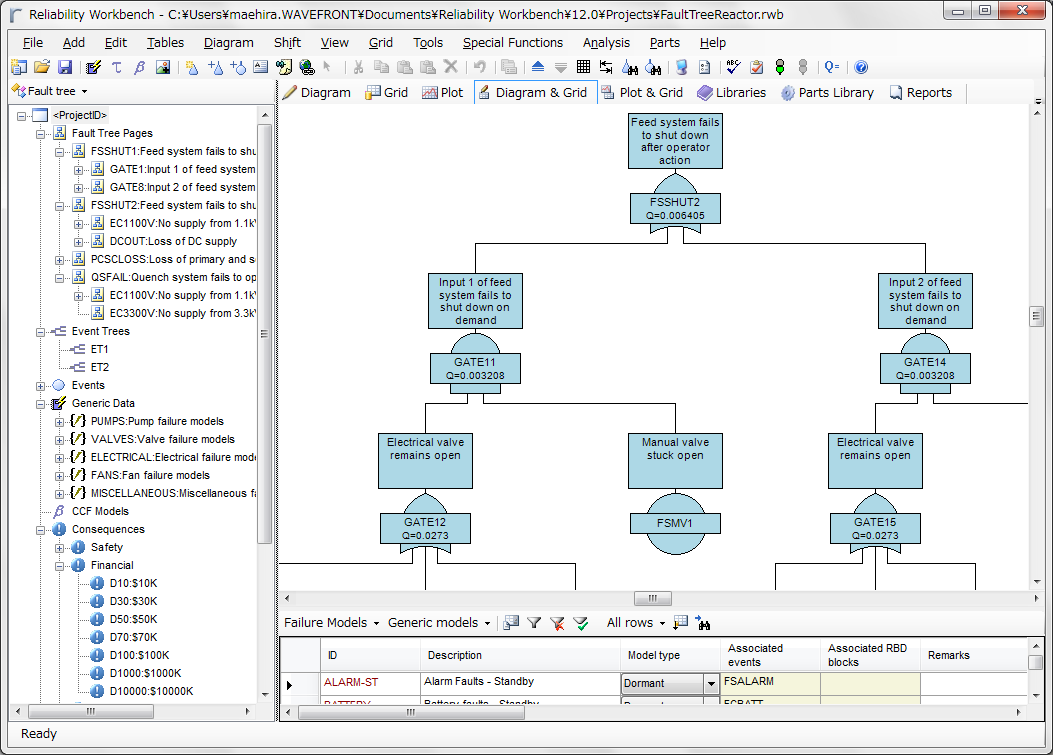Start analysis with the green traffic light icon
The width and height of the screenshot is (1053, 755).
[780, 67]
